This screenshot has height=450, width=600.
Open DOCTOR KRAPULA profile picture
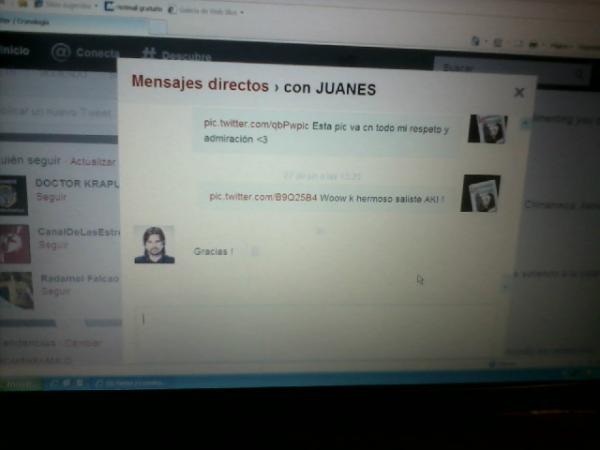coord(13,195)
